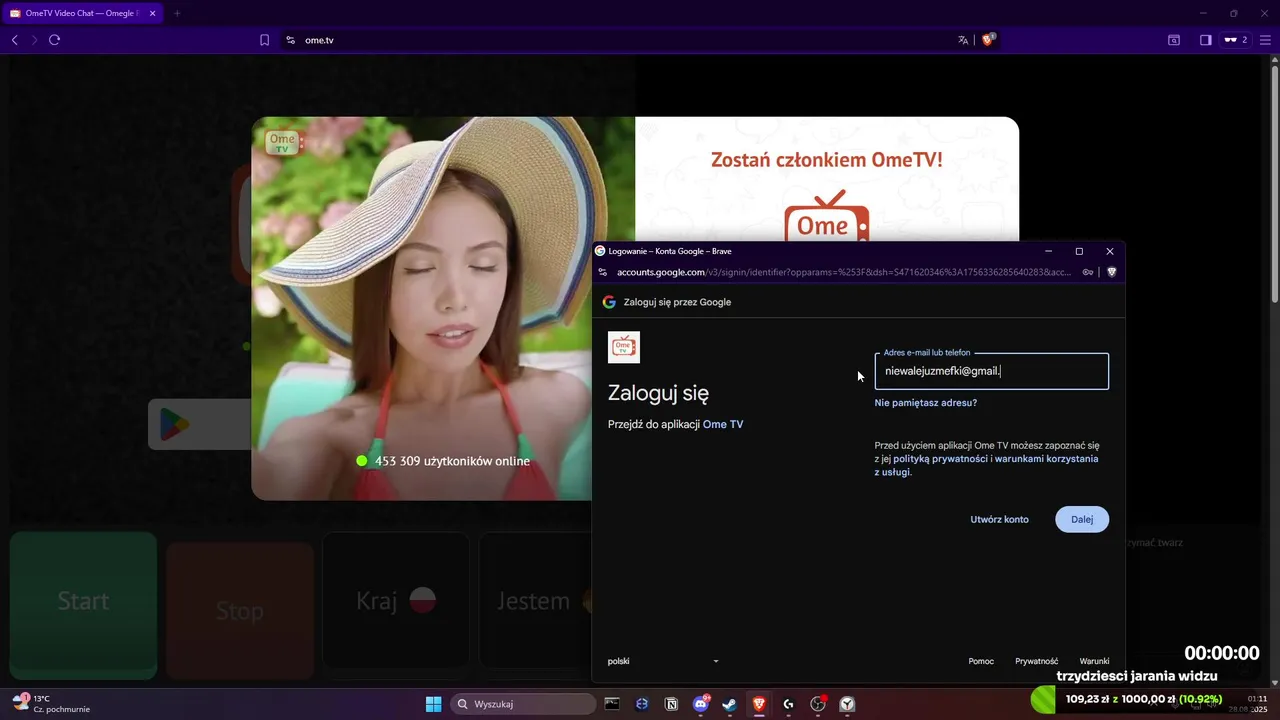Image resolution: width=1280 pixels, height=720 pixels.
Task: Click the email or phone input field
Action: point(992,371)
